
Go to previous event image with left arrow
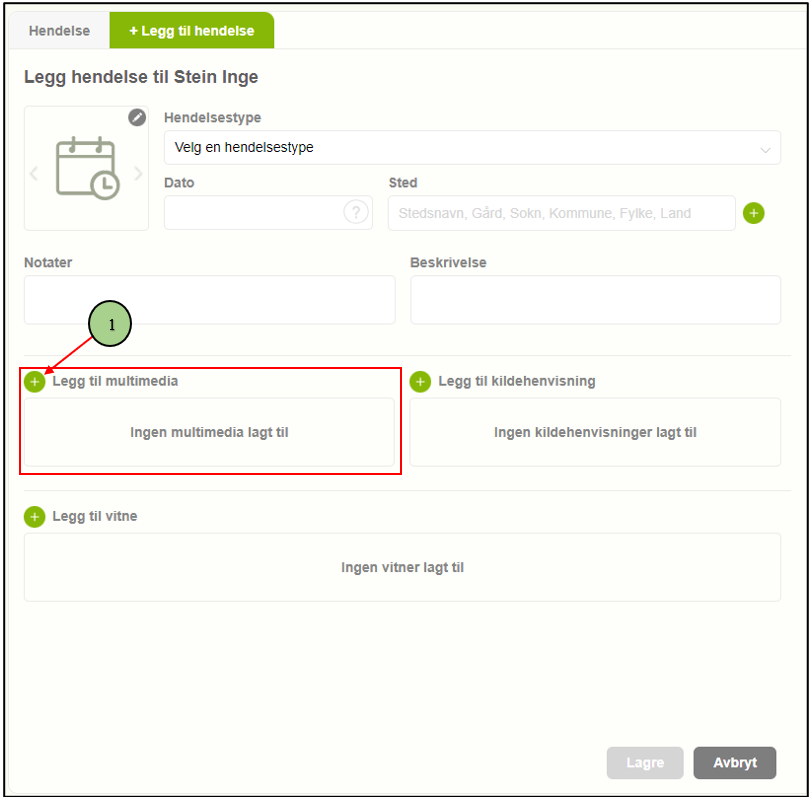point(34,174)
